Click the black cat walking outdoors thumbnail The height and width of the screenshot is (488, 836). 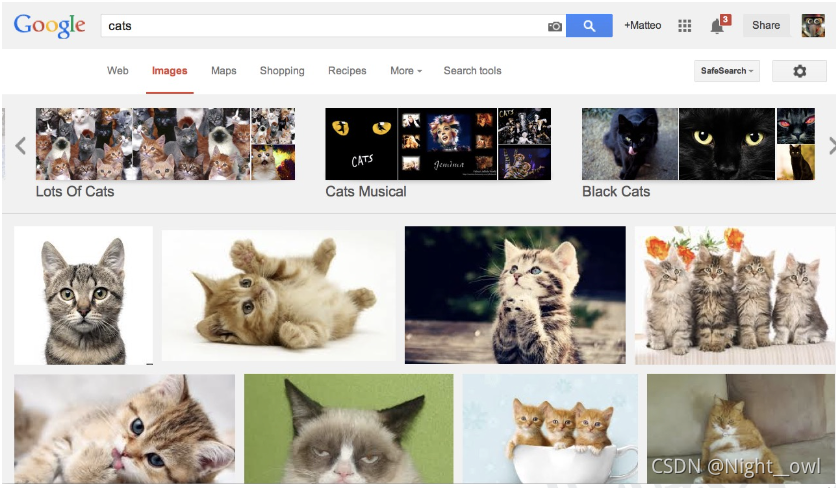pos(630,144)
